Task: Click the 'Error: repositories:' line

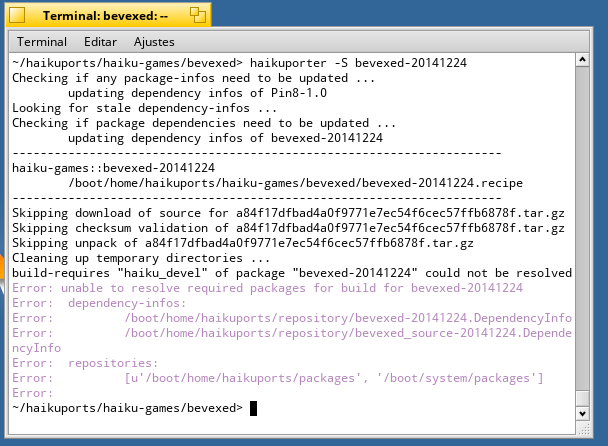Action: [x=85, y=363]
